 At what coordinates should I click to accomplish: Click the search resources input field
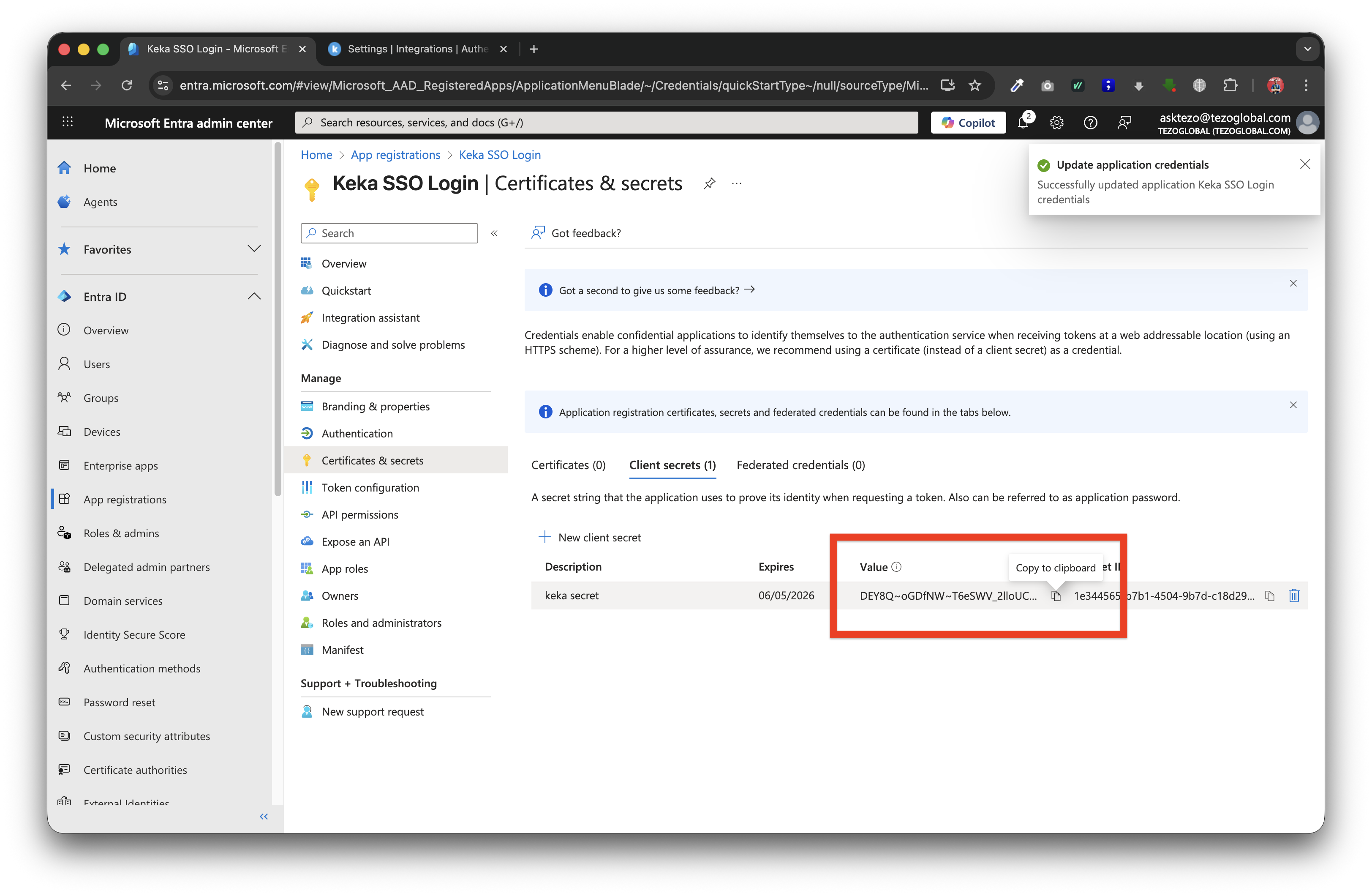click(605, 122)
